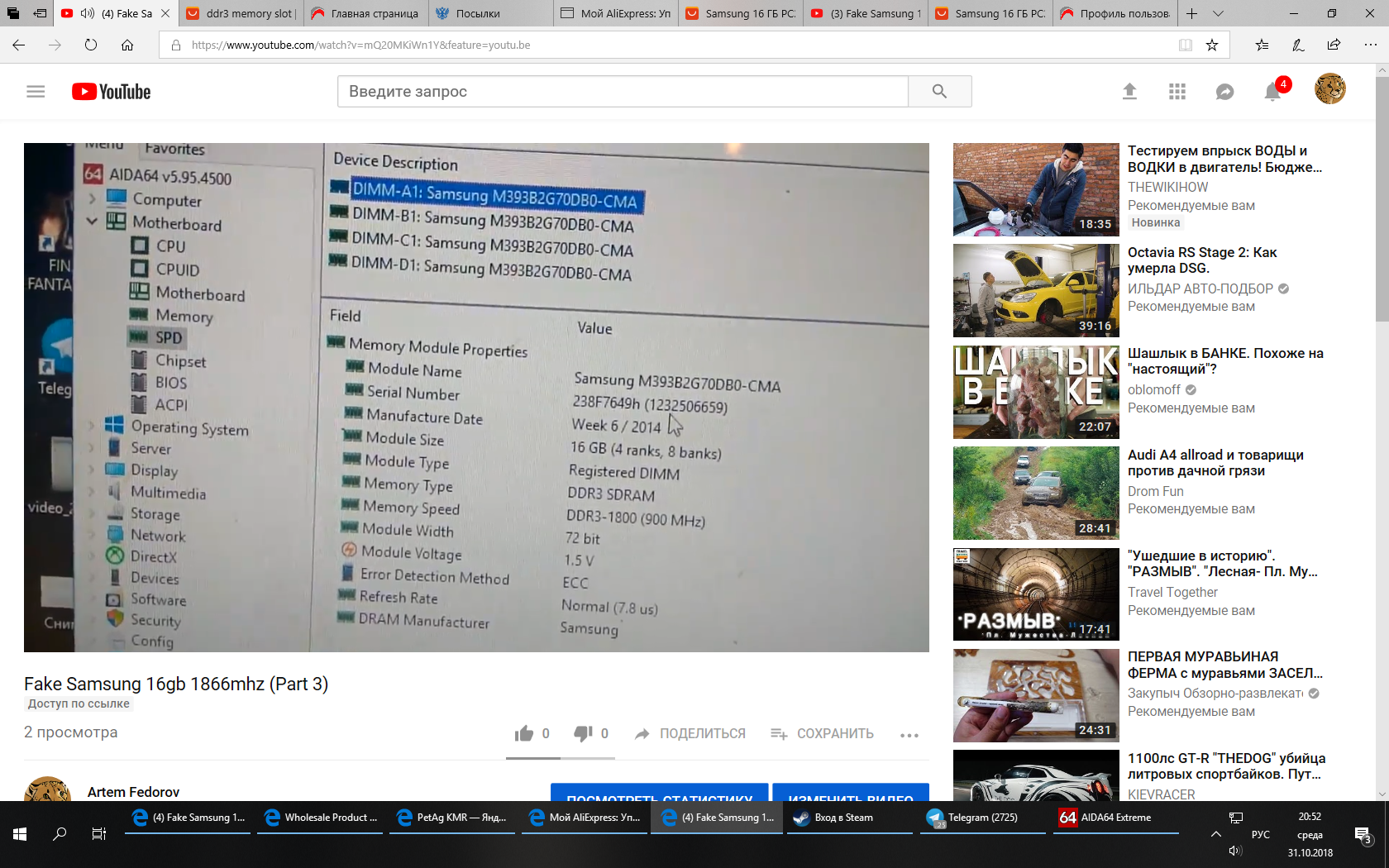1389x868 pixels.
Task: Close the (4) Fake Samsung tab
Action: click(165, 13)
